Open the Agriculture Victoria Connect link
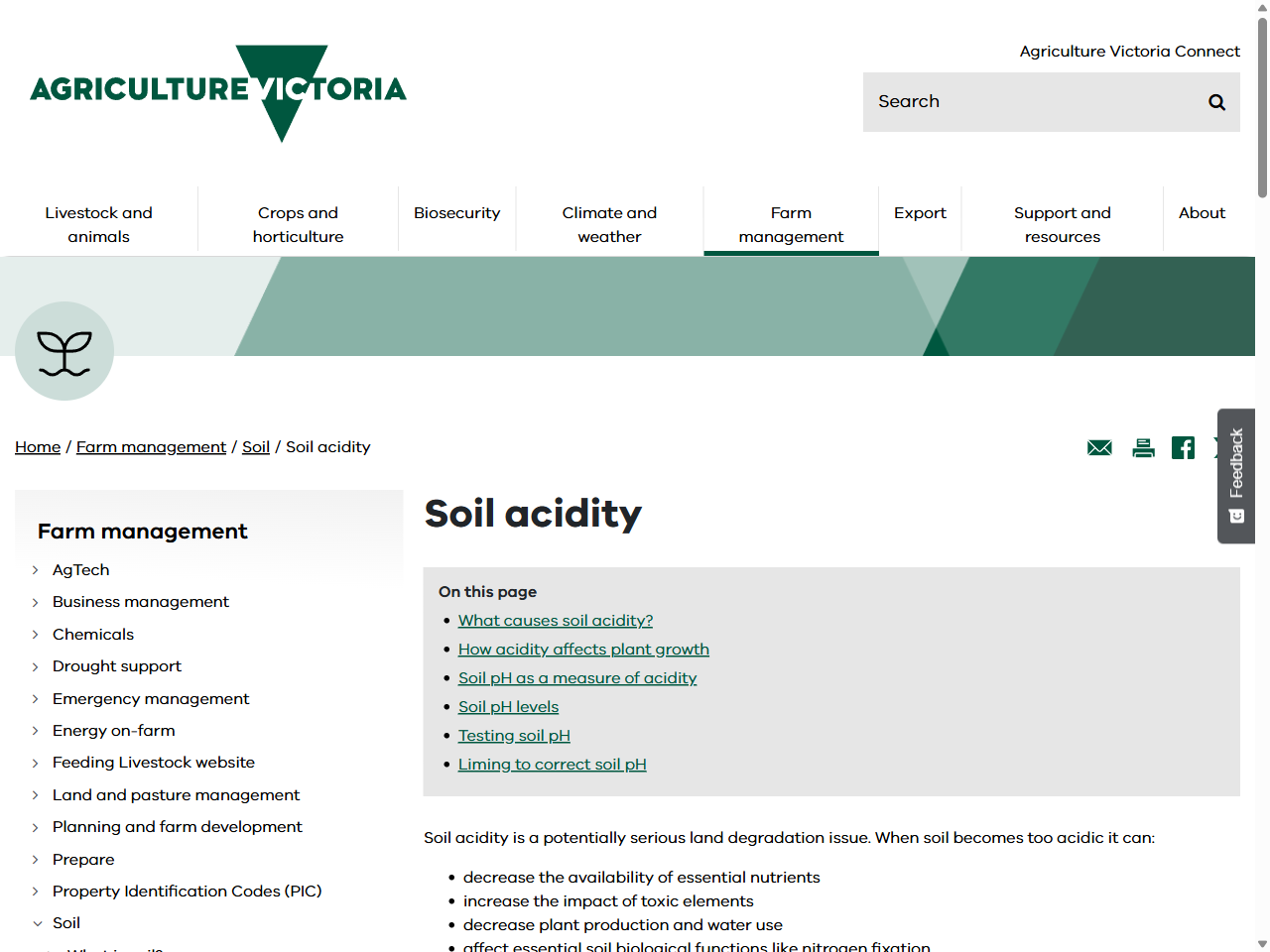This screenshot has width=1270, height=952. tap(1129, 51)
